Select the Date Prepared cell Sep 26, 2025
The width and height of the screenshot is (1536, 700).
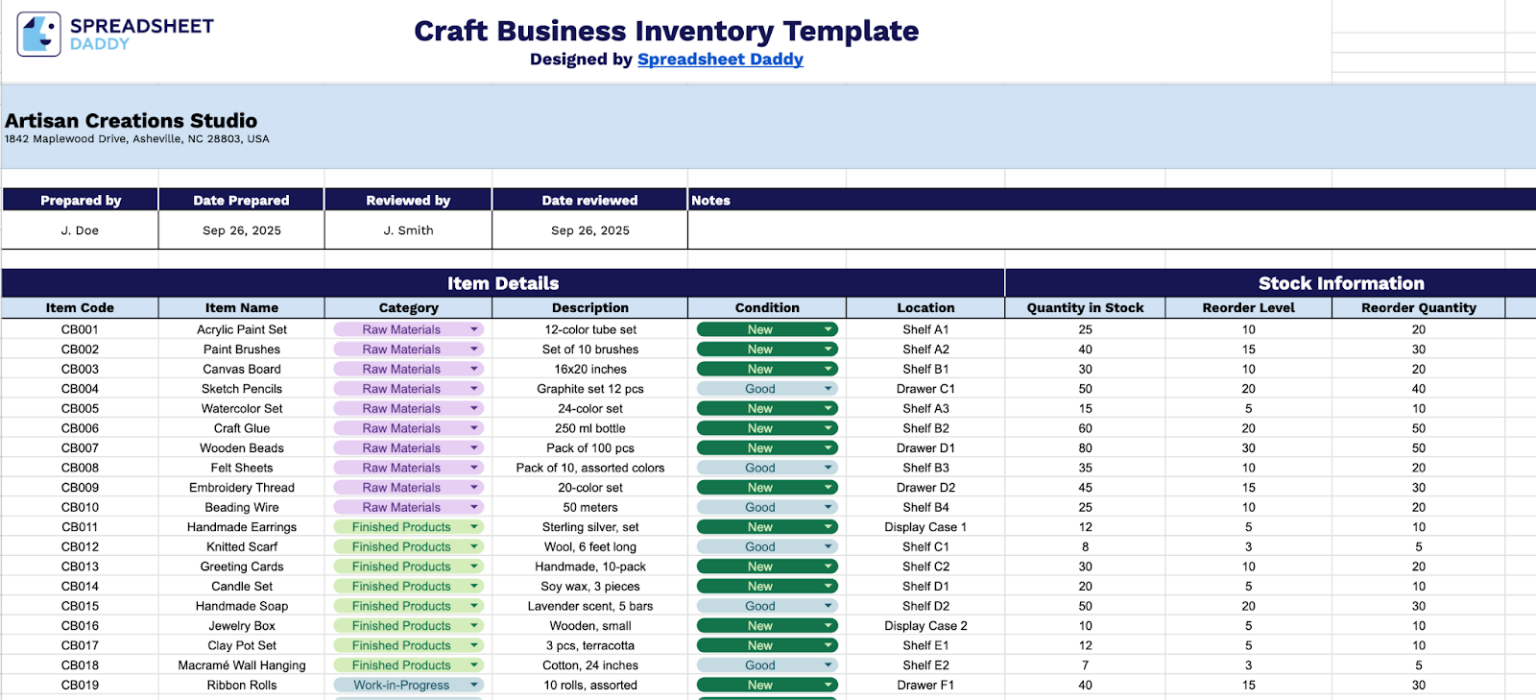pyautogui.click(x=240, y=230)
